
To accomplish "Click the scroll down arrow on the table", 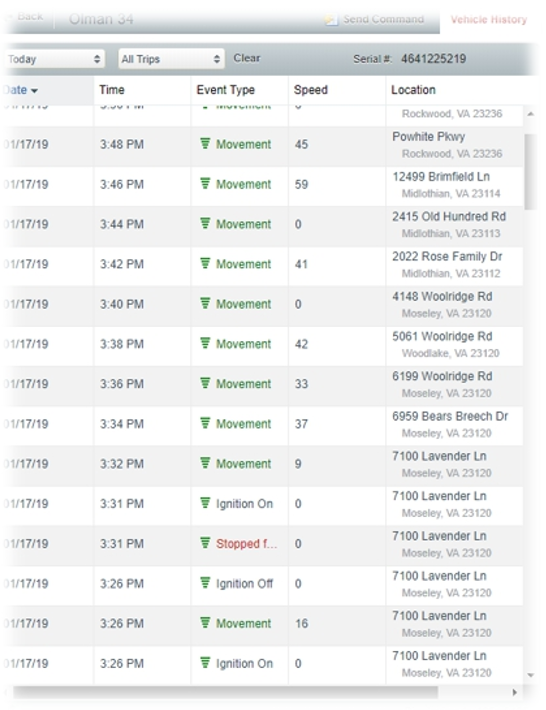I will [x=531, y=675].
